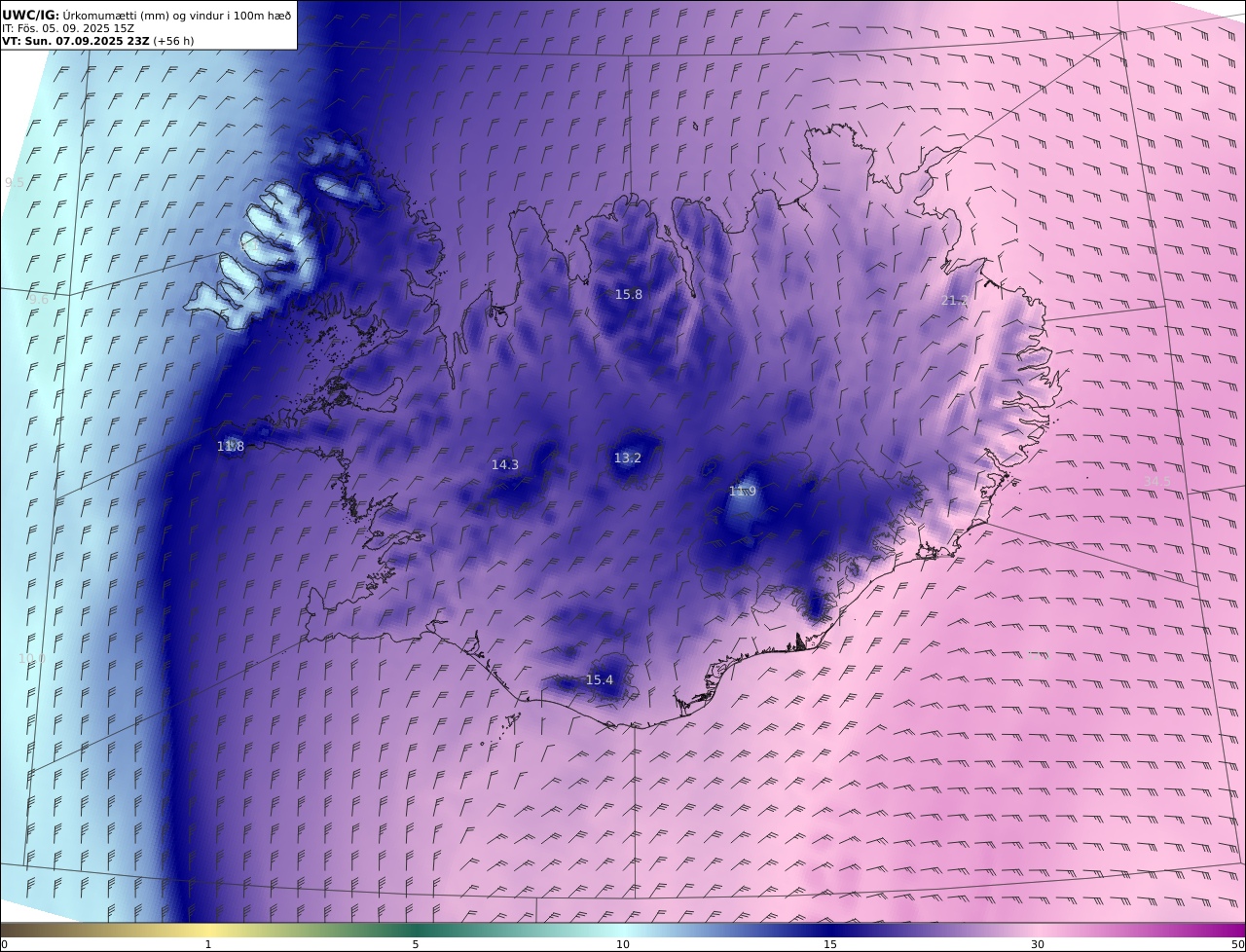
Task: Click the 15 tick on the color scale
Action: (830, 944)
